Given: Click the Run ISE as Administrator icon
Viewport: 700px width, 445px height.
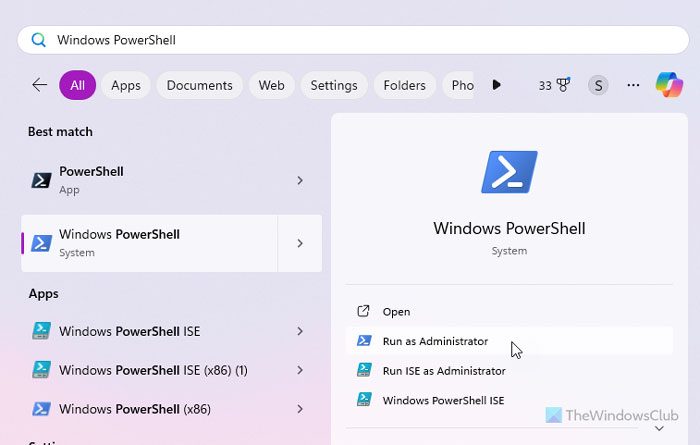Looking at the screenshot, I should click(364, 370).
